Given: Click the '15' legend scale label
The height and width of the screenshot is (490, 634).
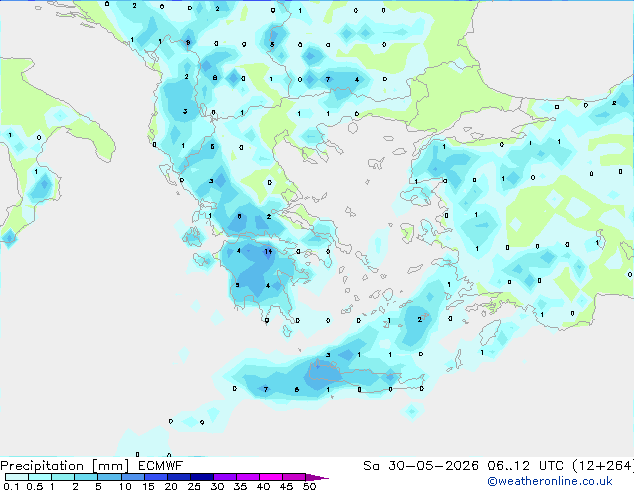Looking at the screenshot, I should [148, 486].
